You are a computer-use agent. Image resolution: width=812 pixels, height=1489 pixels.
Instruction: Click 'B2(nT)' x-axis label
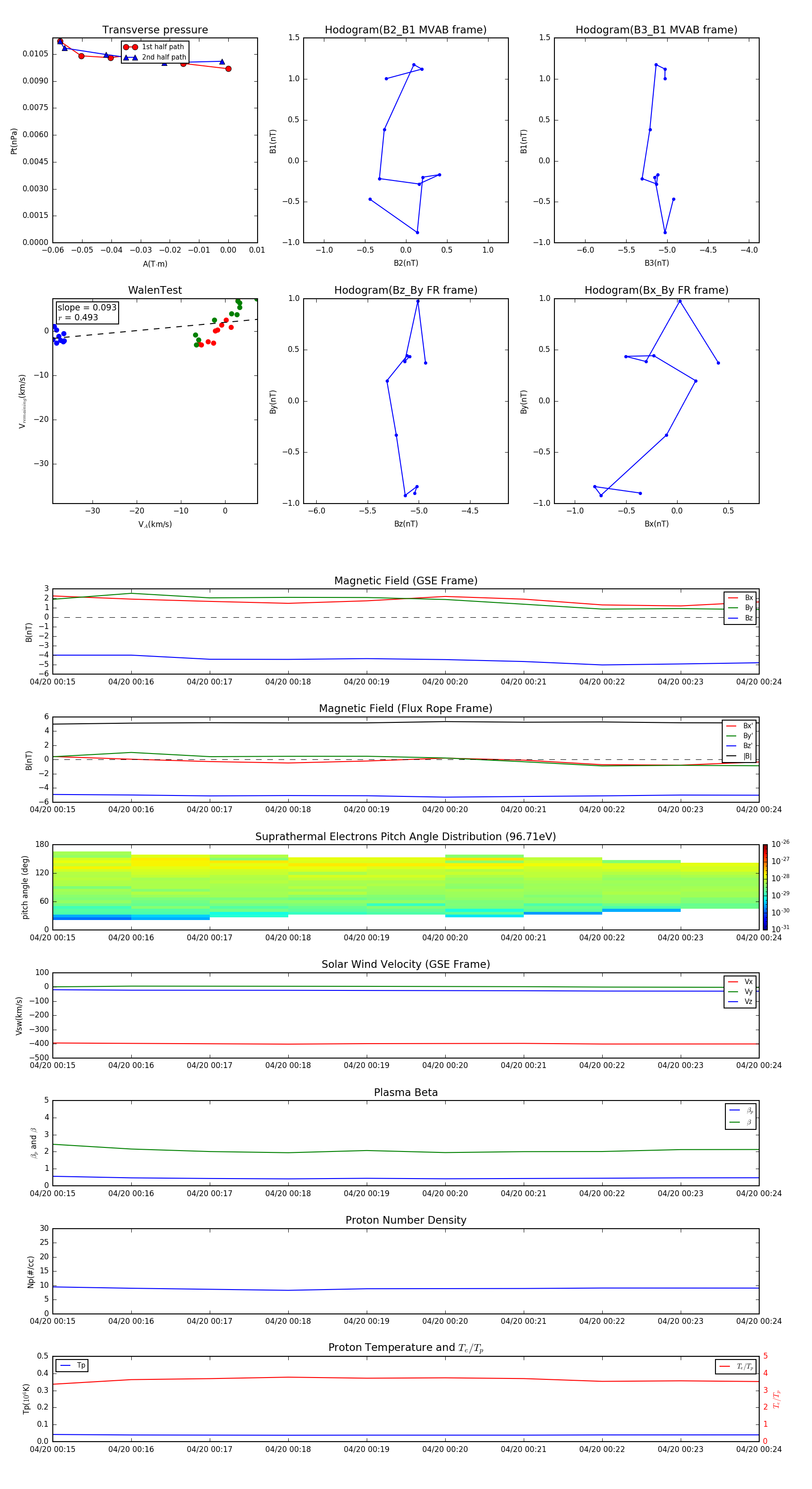coord(406,263)
